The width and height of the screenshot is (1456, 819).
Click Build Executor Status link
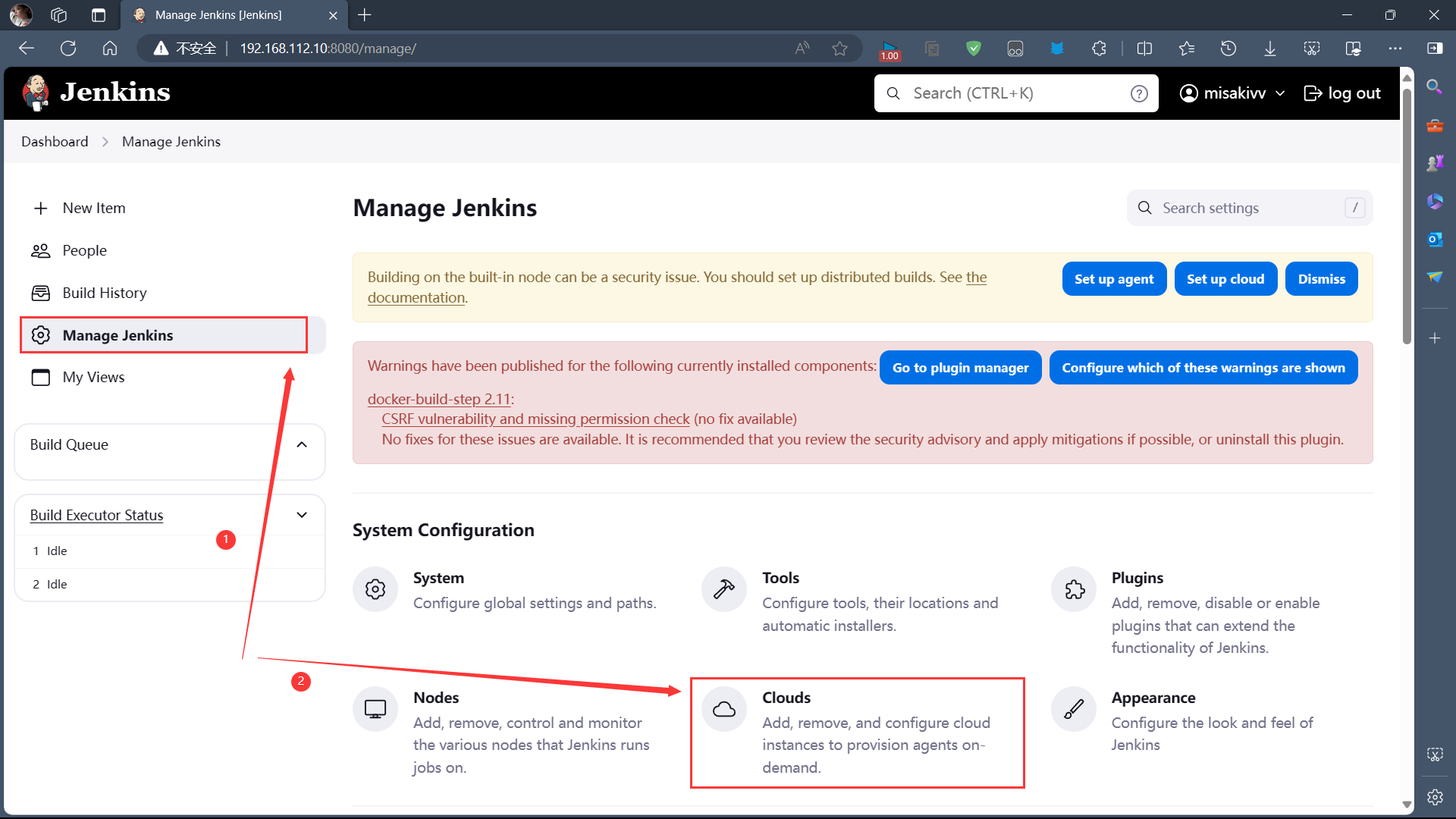coord(96,515)
